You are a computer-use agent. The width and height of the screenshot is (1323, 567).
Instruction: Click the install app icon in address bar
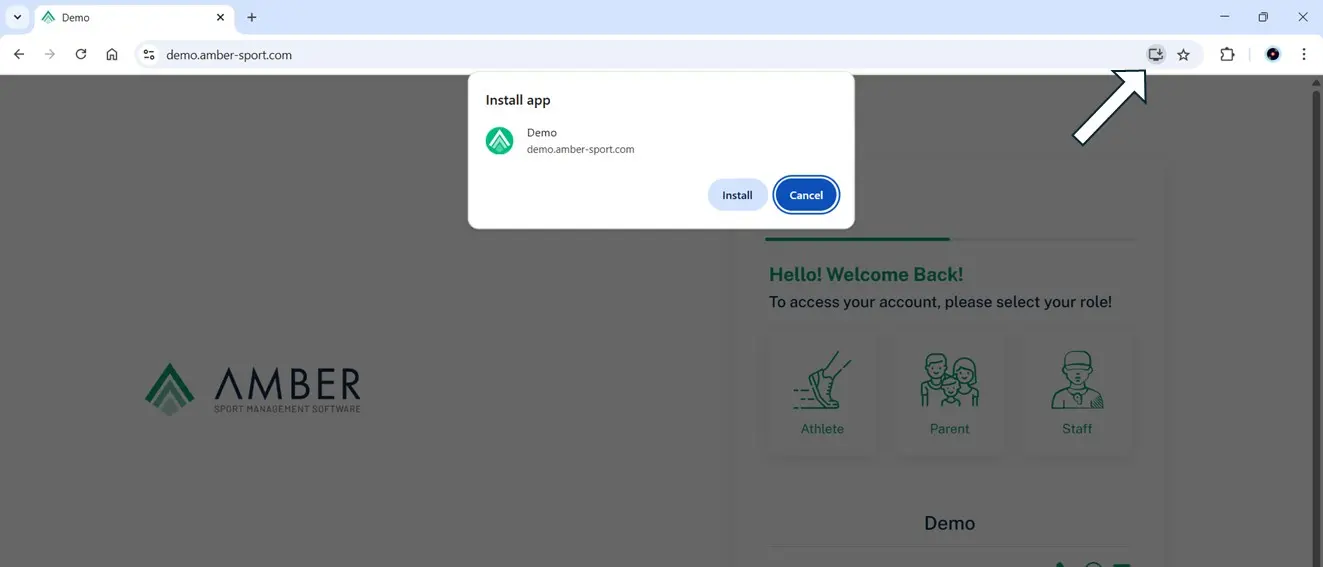[x=1156, y=55]
